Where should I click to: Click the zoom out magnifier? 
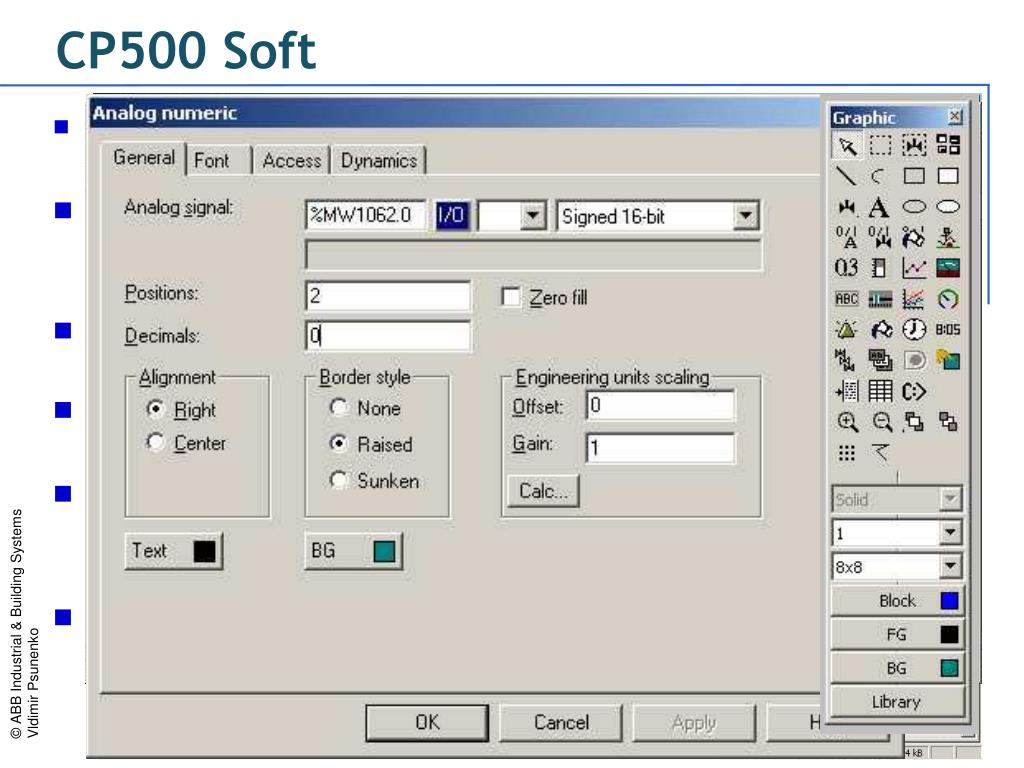(882, 422)
